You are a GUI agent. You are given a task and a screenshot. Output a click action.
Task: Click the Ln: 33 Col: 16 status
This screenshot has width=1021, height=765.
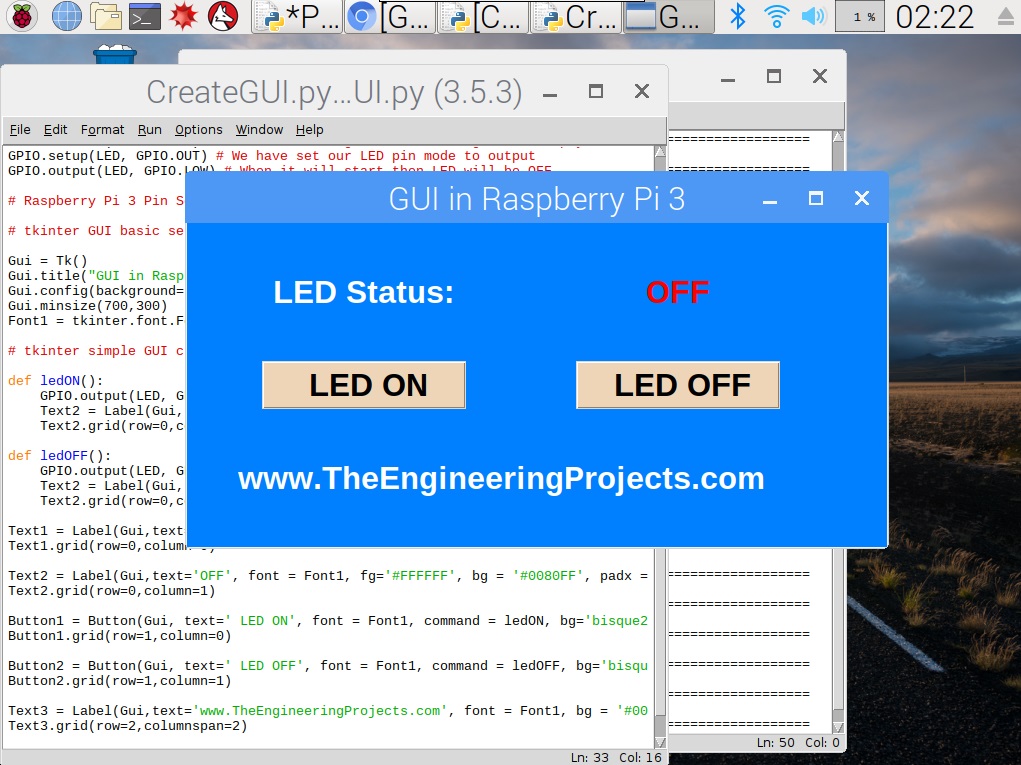tap(616, 757)
